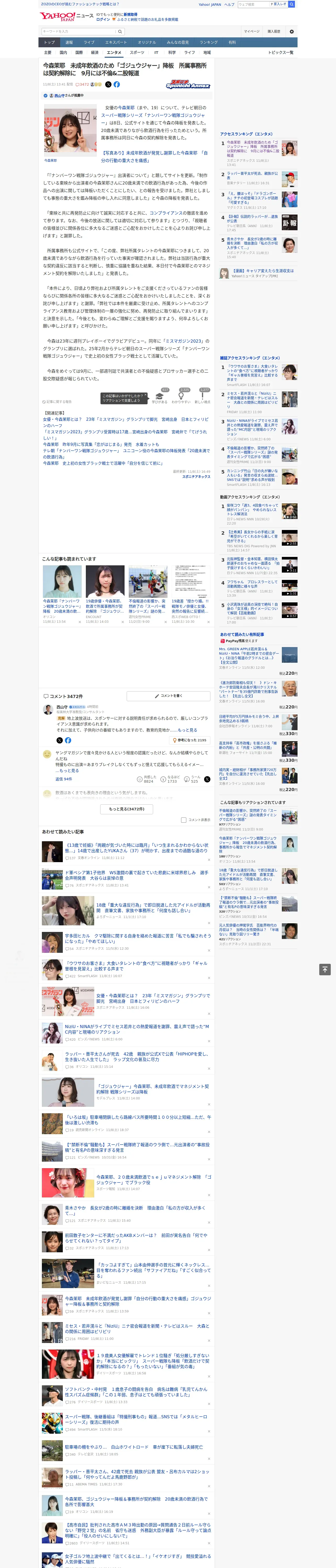The image size is (336, 1568).
Task: Open settings via the gear icon
Action: pos(292,32)
